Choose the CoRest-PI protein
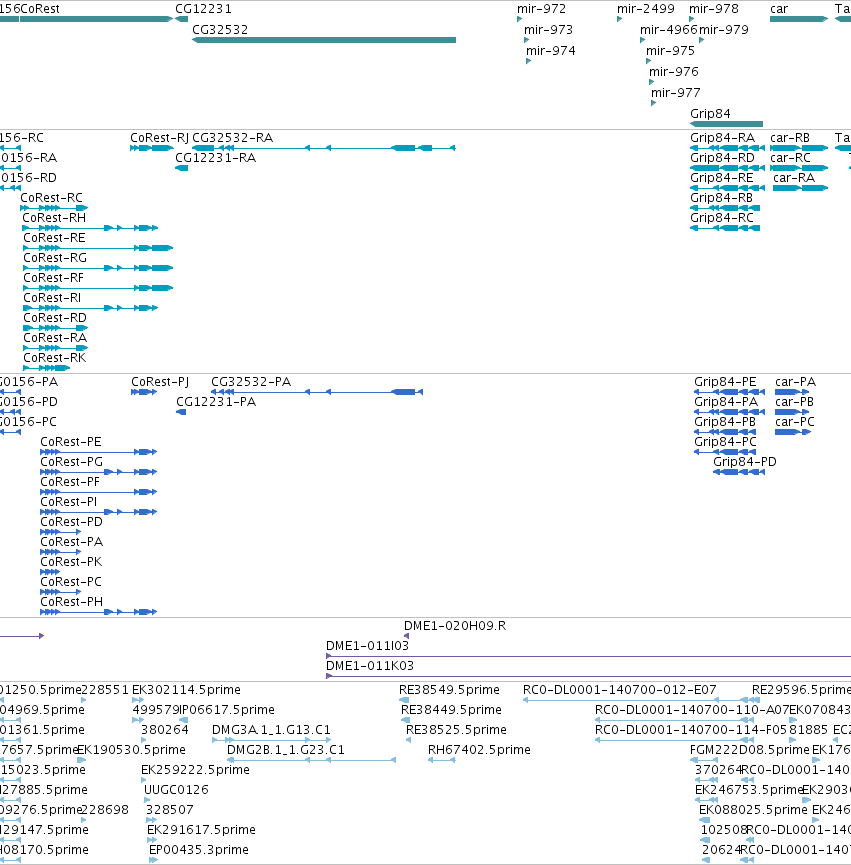The image size is (851, 865). click(x=99, y=512)
